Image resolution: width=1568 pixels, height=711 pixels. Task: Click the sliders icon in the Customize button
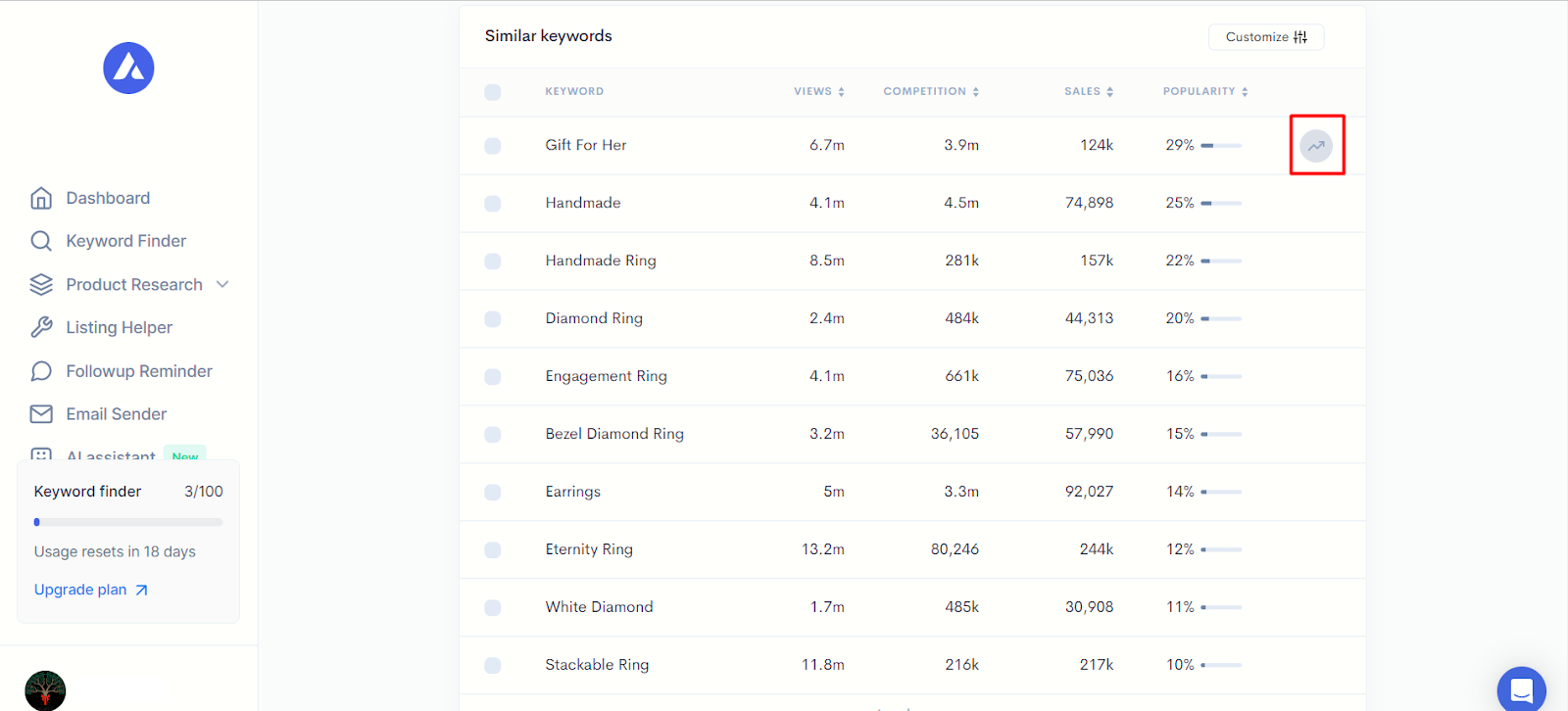pos(1300,37)
